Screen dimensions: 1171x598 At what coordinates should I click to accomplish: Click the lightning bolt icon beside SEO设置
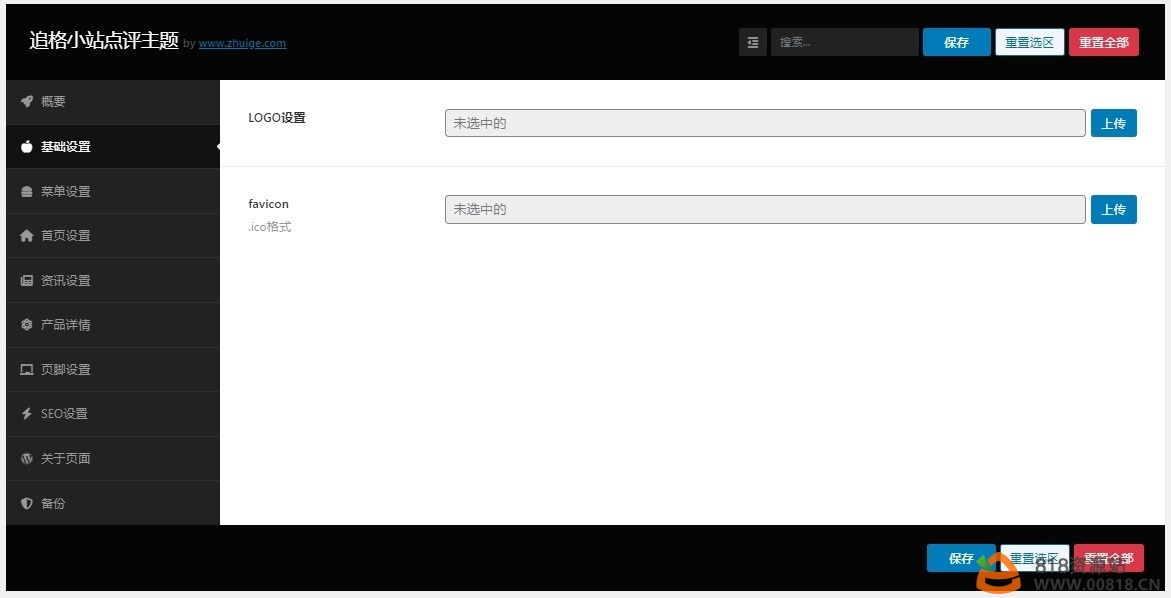pos(27,414)
